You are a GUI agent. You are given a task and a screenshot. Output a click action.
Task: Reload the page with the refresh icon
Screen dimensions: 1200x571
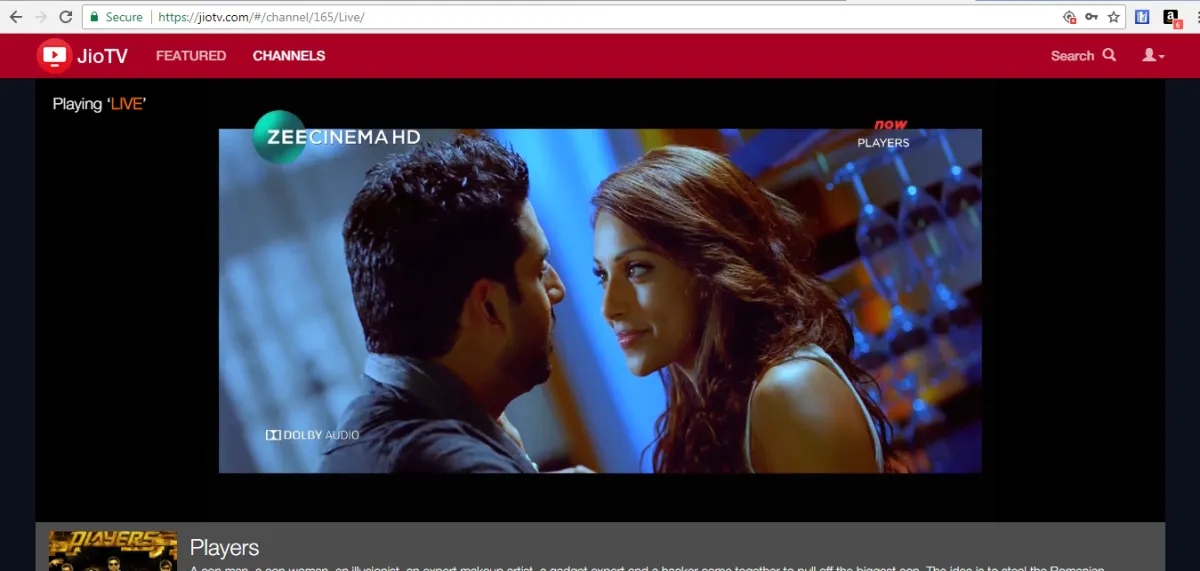coord(66,17)
